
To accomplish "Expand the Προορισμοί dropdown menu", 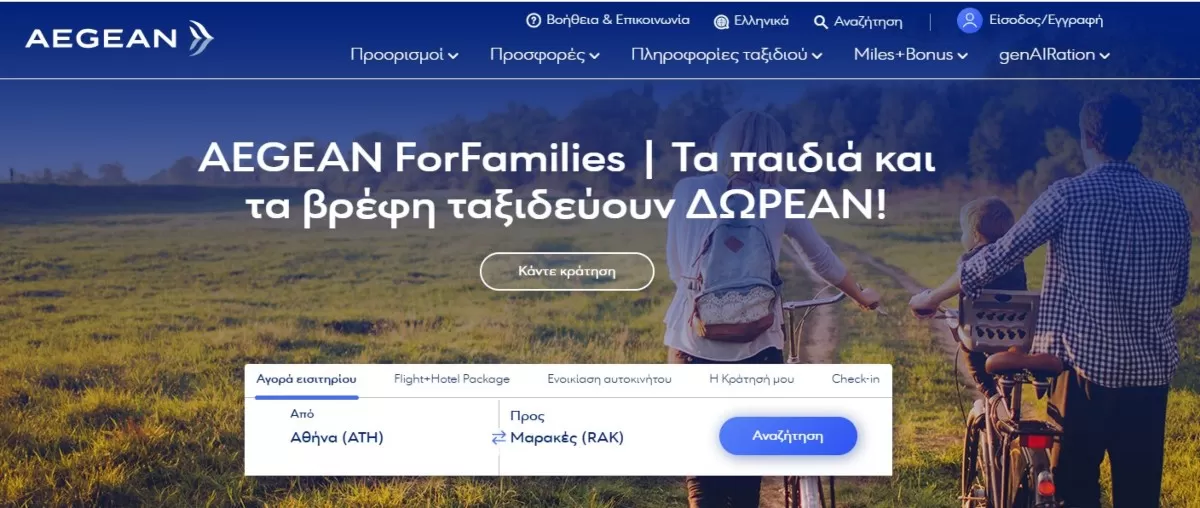I will coord(404,55).
